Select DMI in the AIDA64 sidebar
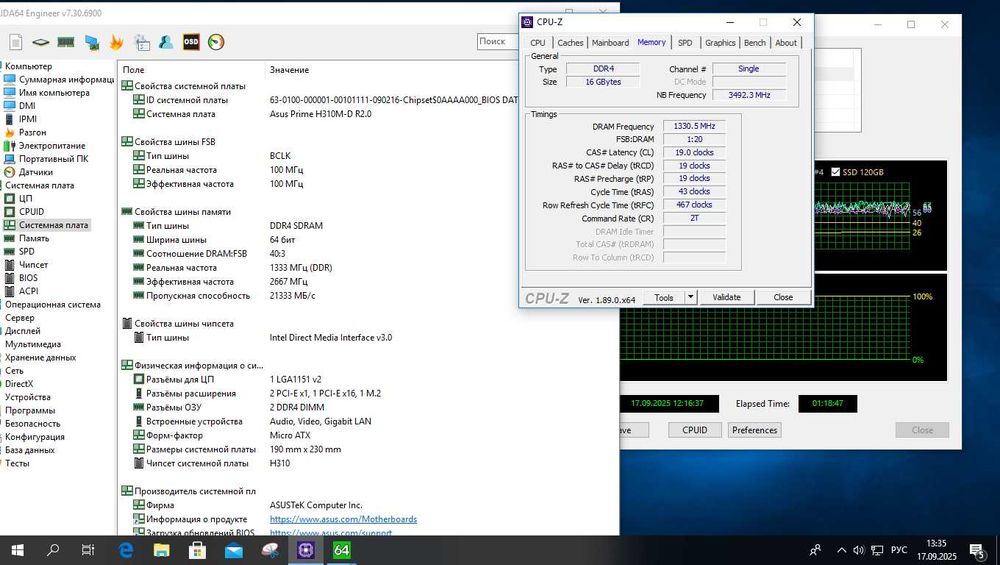 click(x=27, y=106)
